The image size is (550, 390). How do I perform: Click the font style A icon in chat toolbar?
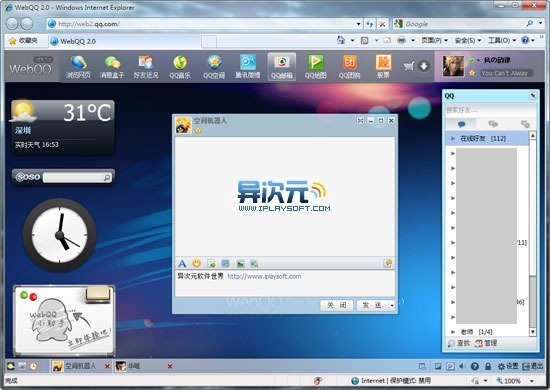click(x=182, y=263)
